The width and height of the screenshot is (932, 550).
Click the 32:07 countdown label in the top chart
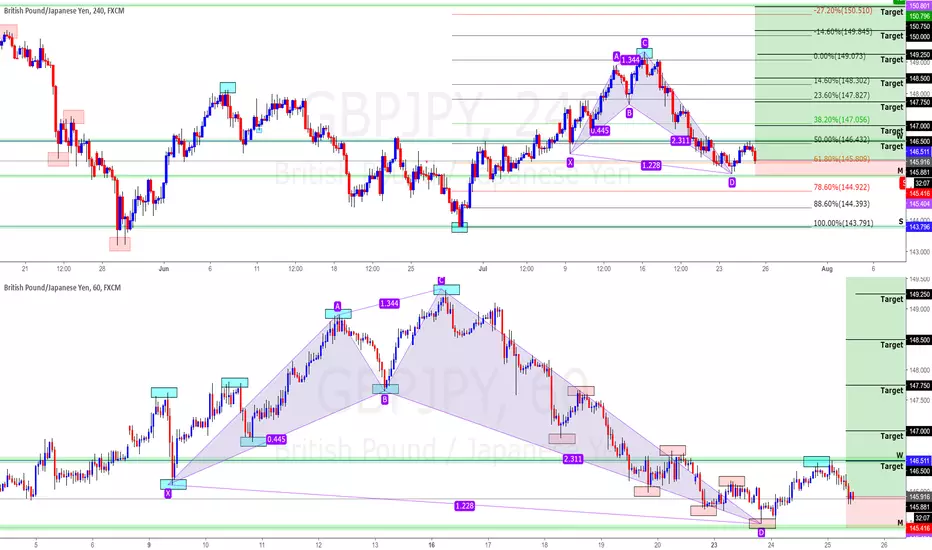(x=922, y=183)
